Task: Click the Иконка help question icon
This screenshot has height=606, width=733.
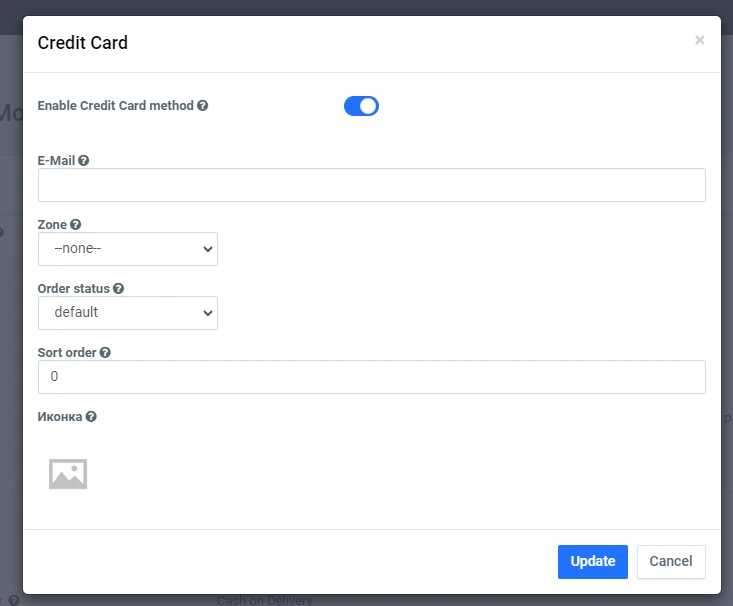Action: (x=91, y=417)
